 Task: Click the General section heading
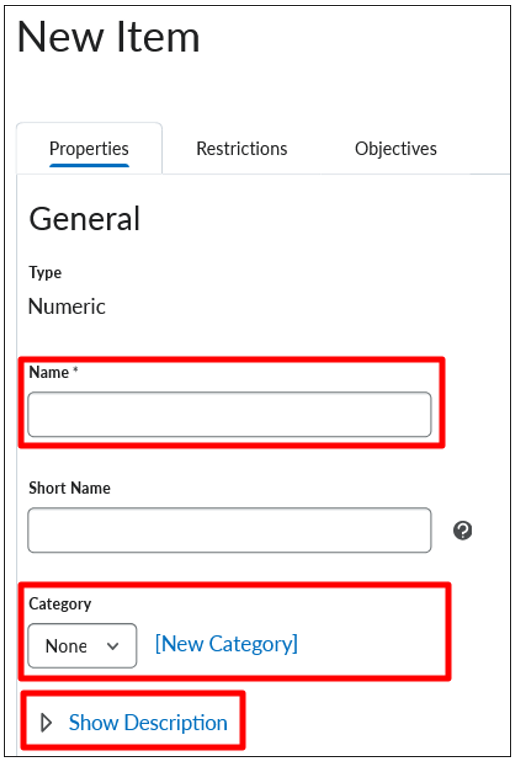pyautogui.click(x=85, y=219)
